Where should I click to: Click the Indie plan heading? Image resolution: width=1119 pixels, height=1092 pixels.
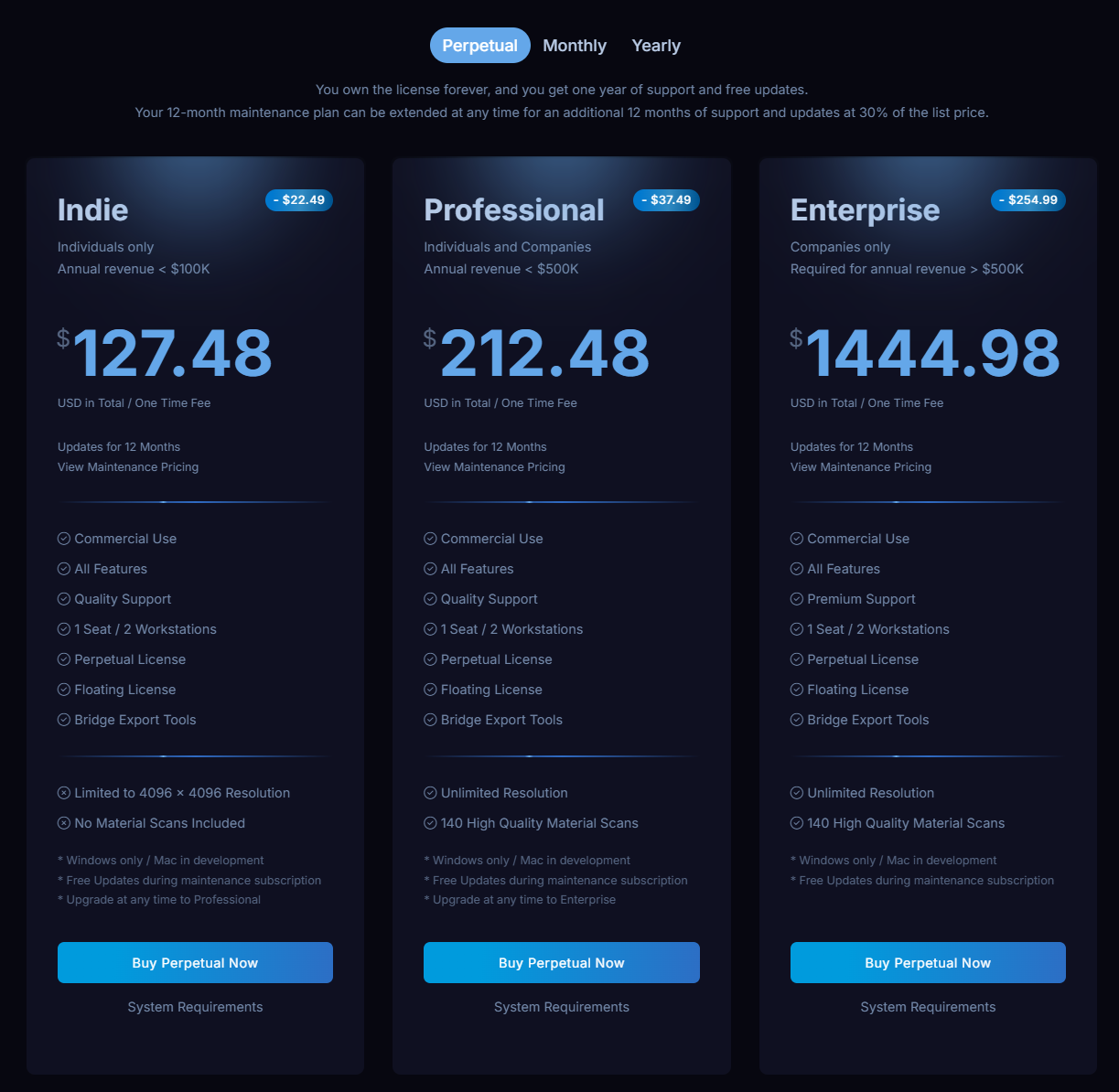(x=92, y=210)
